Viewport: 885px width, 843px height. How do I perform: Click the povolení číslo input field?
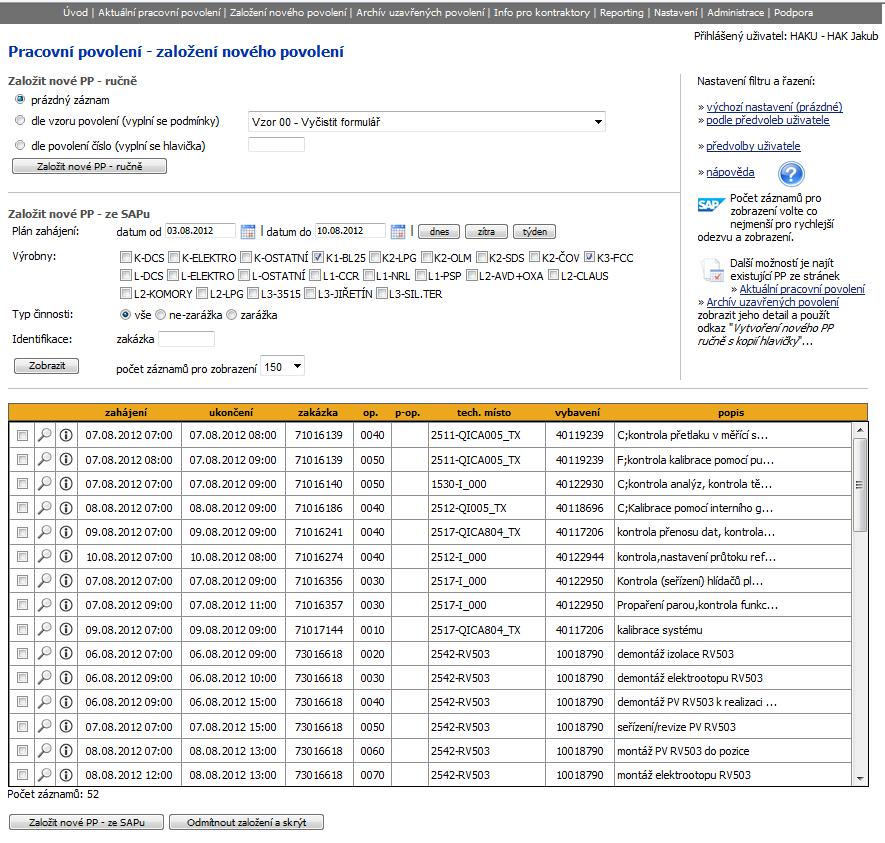pos(277,145)
